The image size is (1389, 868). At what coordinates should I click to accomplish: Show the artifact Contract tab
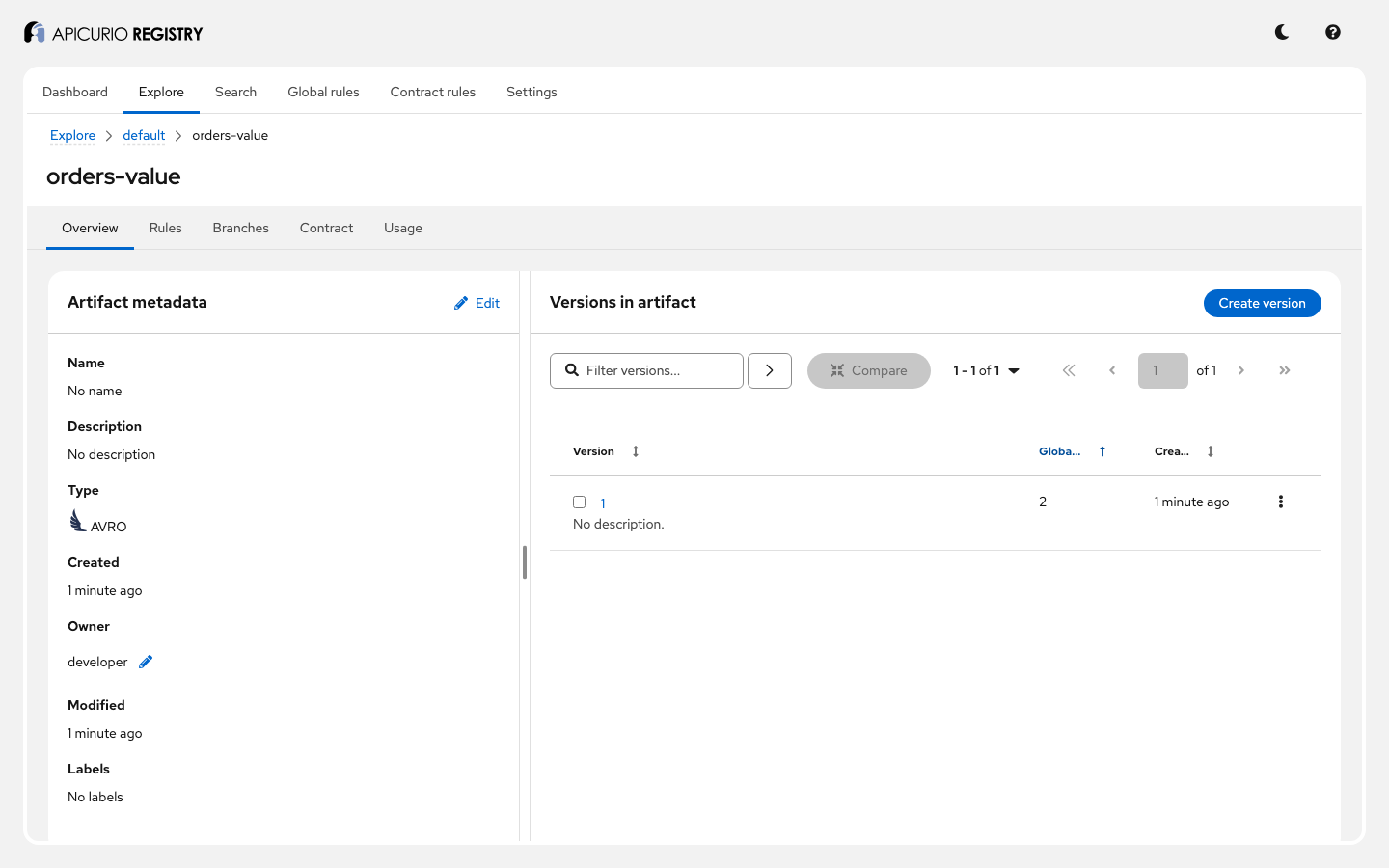pyautogui.click(x=327, y=228)
